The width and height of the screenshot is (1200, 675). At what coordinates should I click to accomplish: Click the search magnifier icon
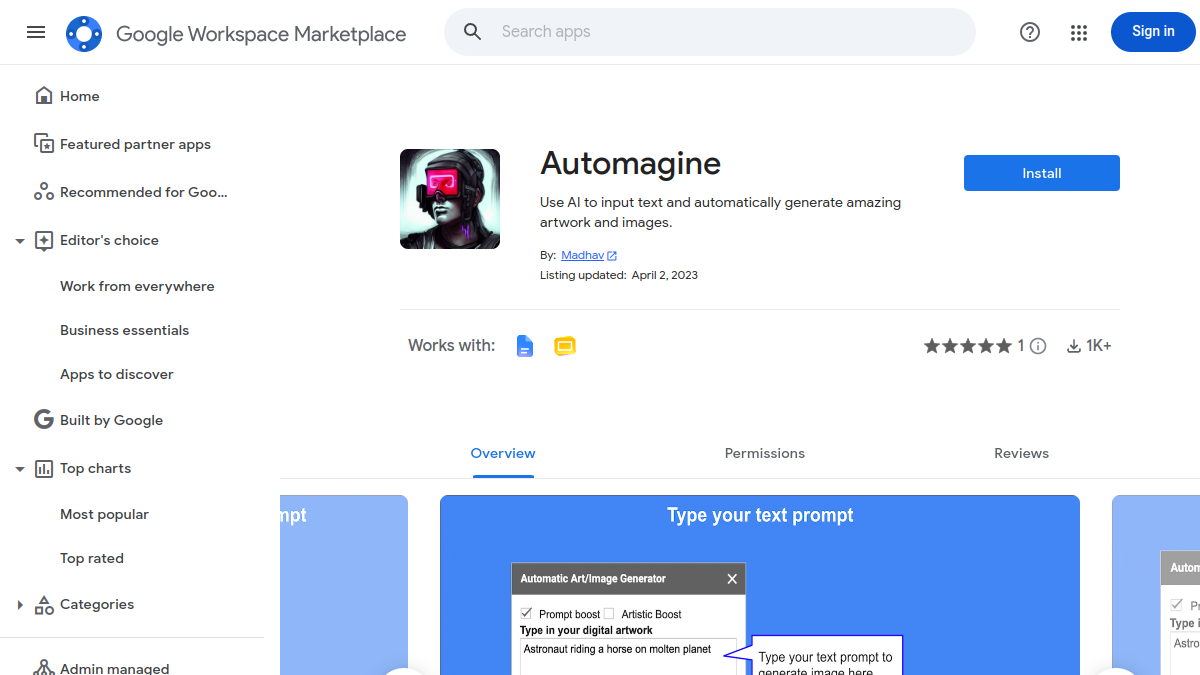click(473, 32)
